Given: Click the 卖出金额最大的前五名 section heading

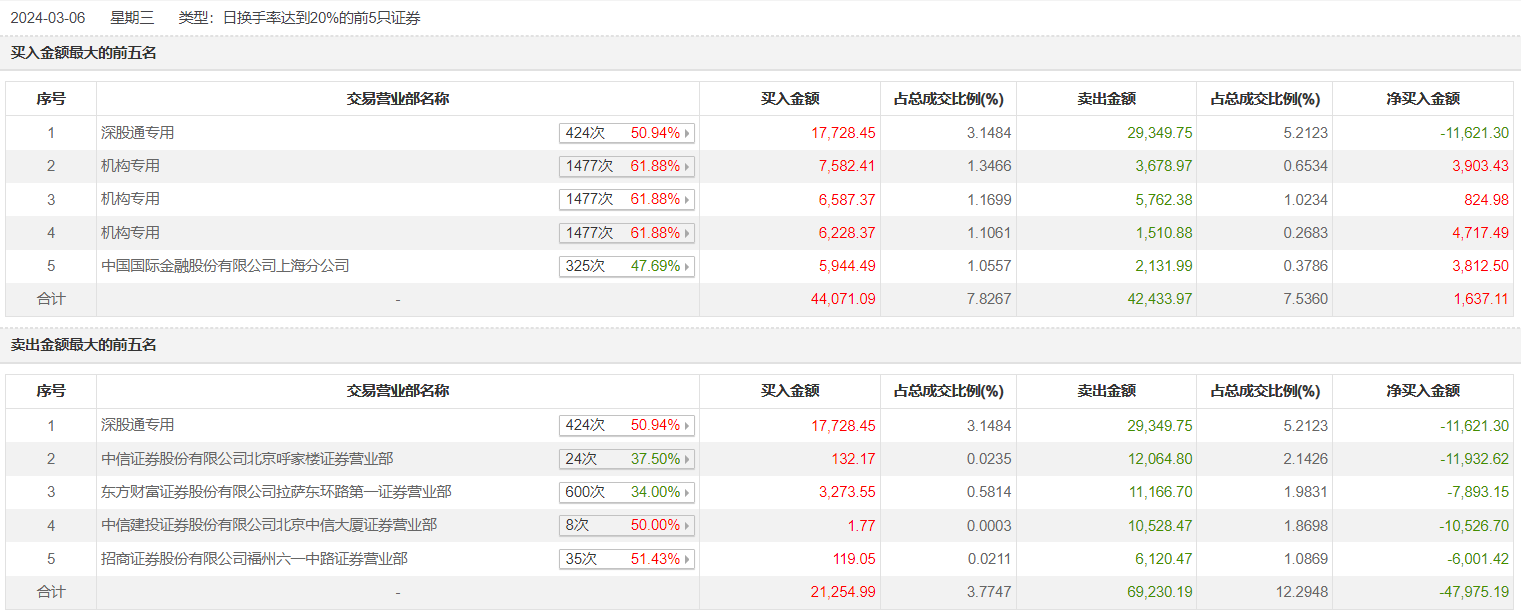Looking at the screenshot, I should pos(84,345).
